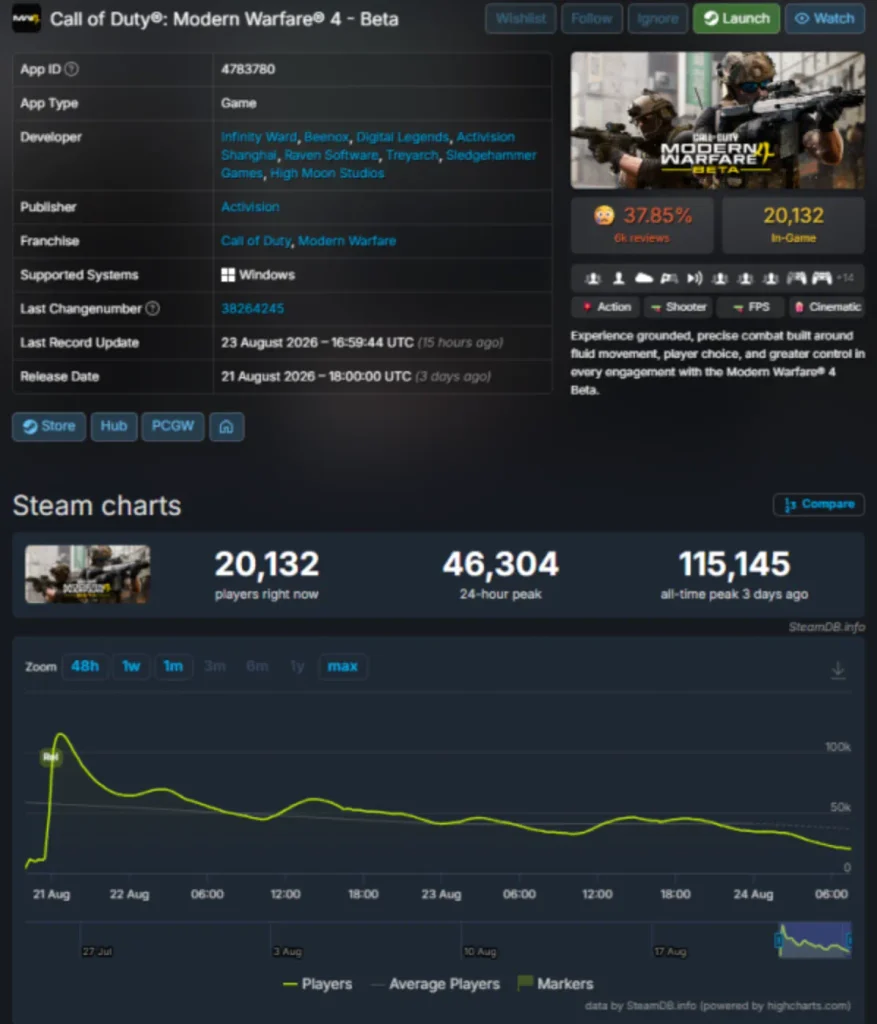
Task: Click the app ID value 4783780
Action: coord(248,69)
